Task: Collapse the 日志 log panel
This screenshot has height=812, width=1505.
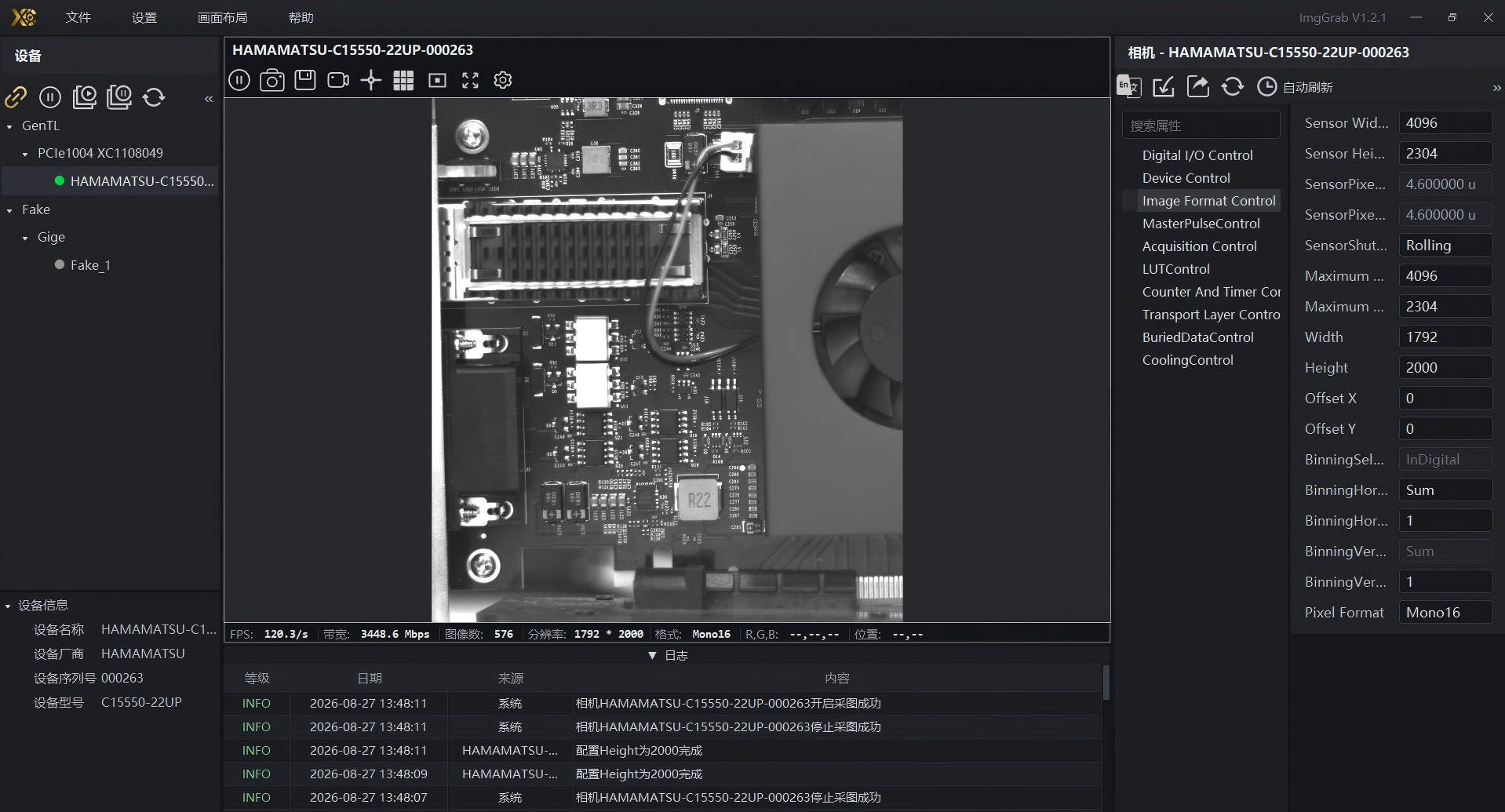Action: click(652, 655)
